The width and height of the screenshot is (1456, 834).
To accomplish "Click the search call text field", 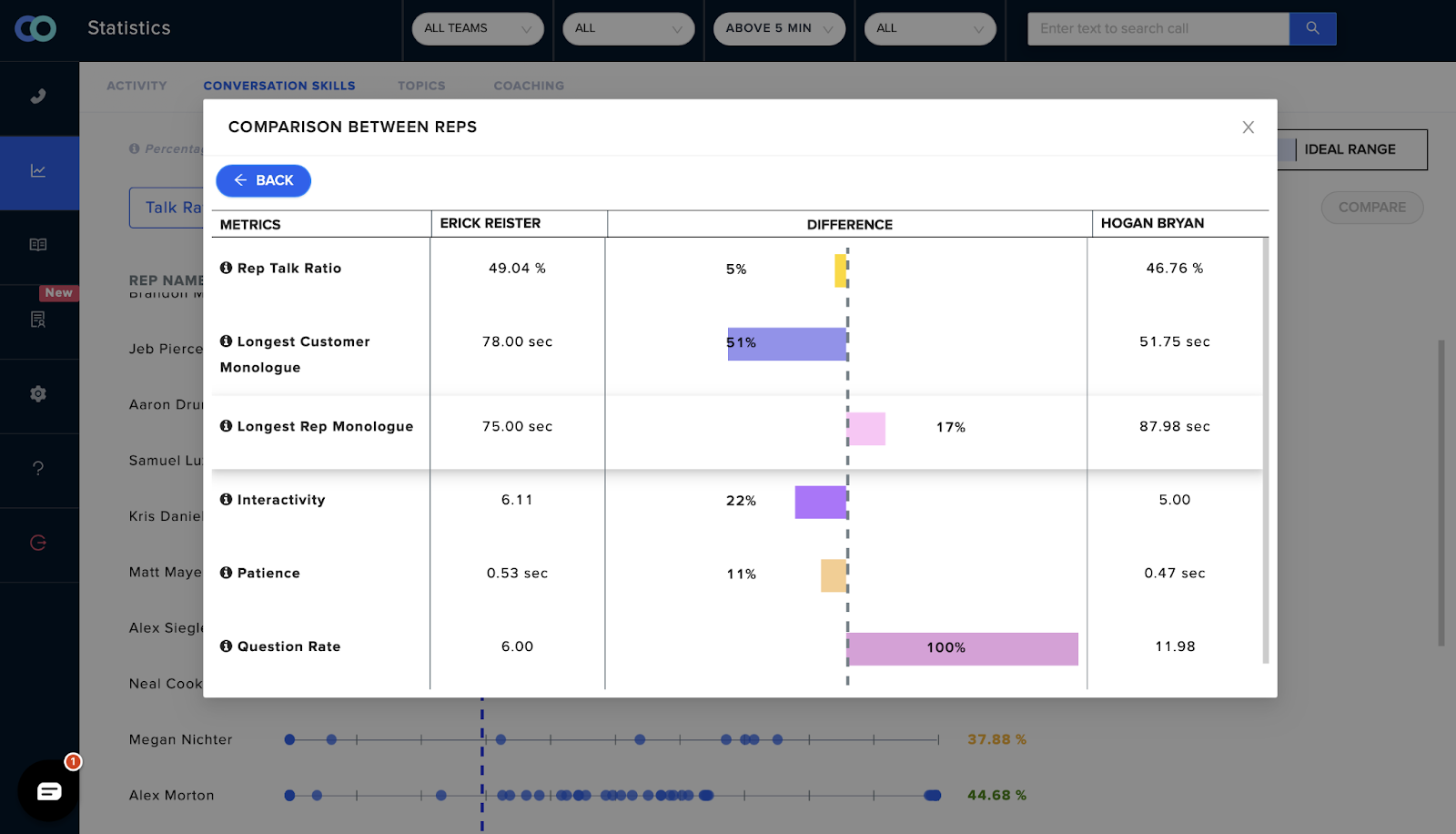I will (x=1158, y=28).
